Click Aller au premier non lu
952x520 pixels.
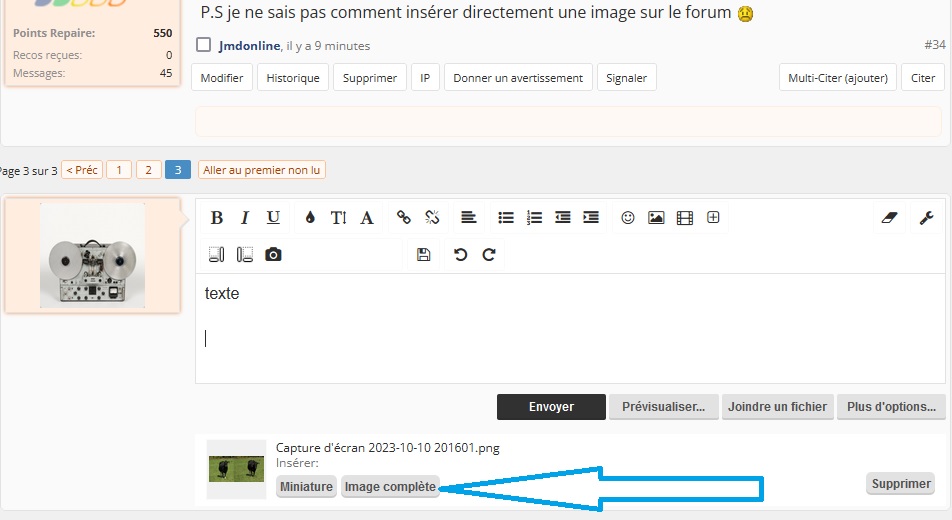coord(262,170)
